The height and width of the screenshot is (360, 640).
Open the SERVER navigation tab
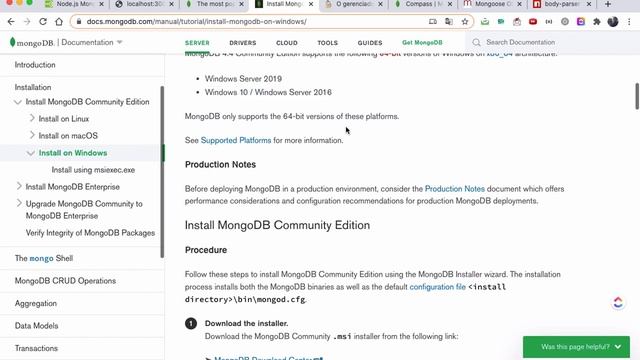pos(197,43)
